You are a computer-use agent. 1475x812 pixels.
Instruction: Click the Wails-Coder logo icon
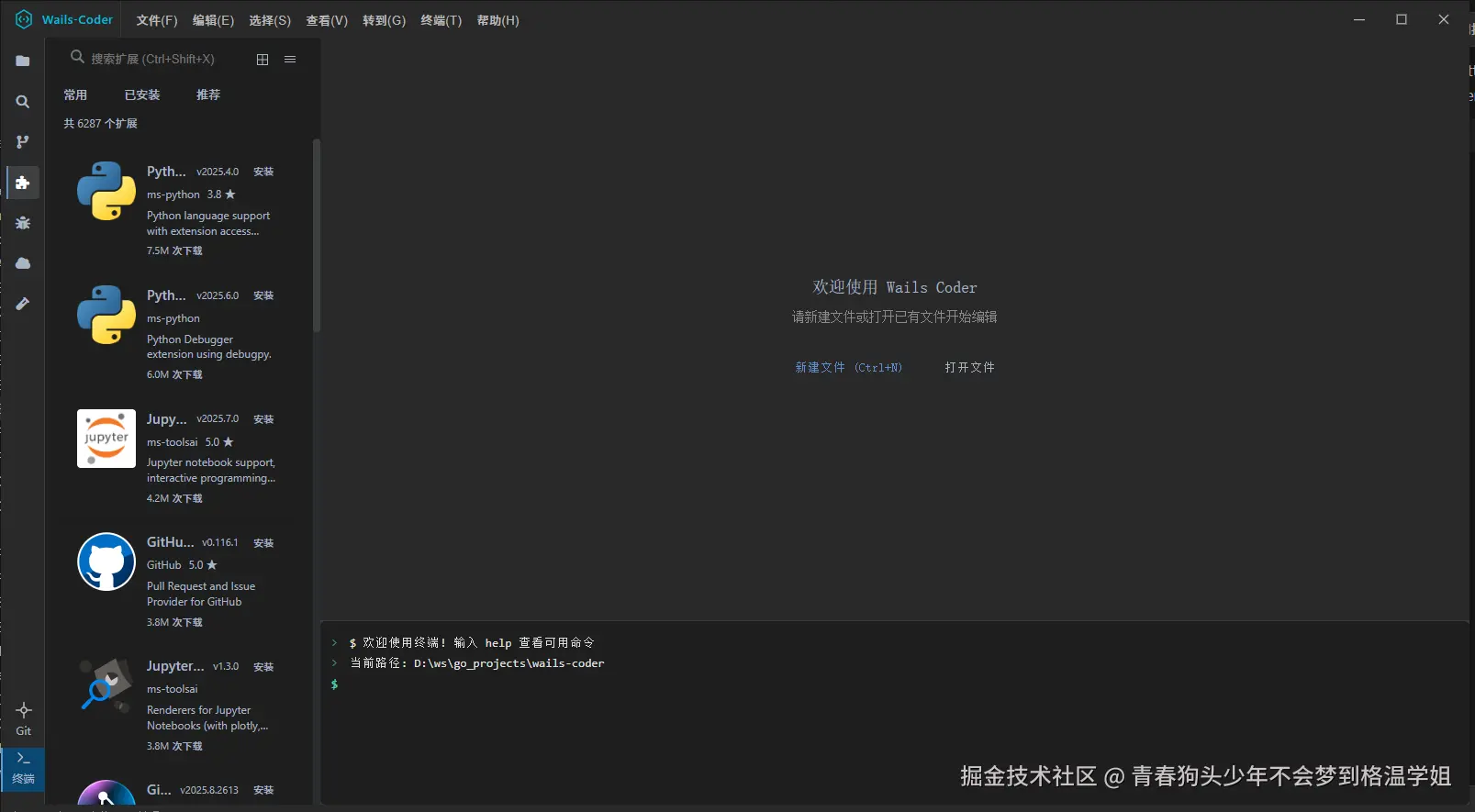[x=24, y=19]
